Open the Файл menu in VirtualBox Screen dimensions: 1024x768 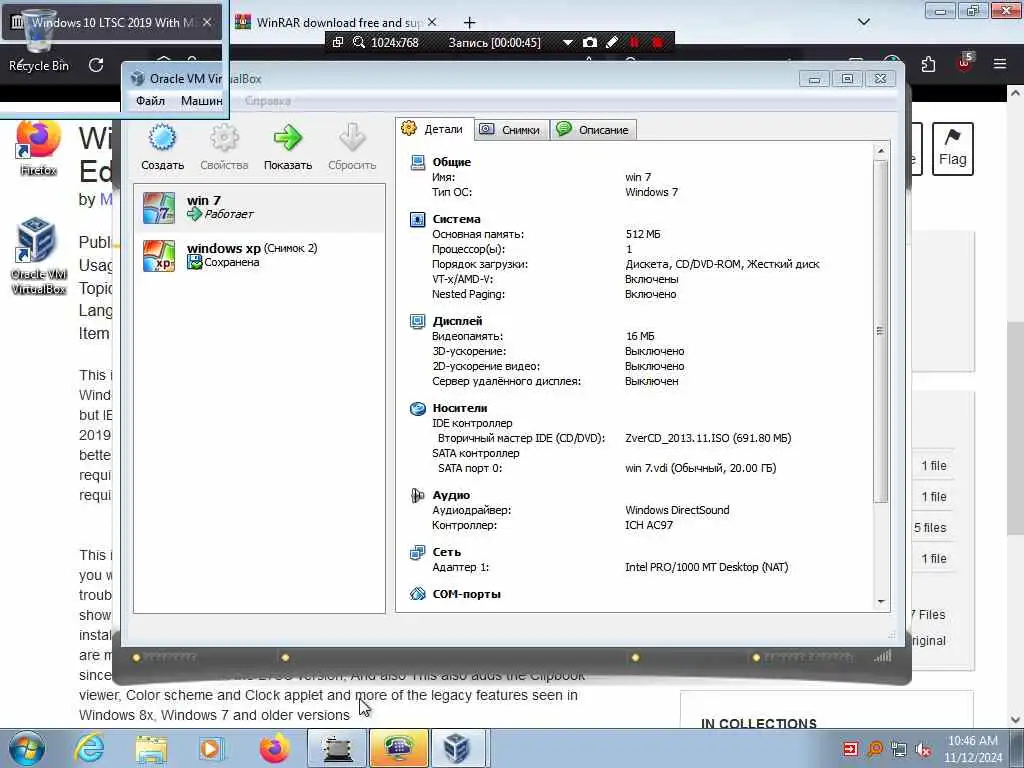(150, 101)
